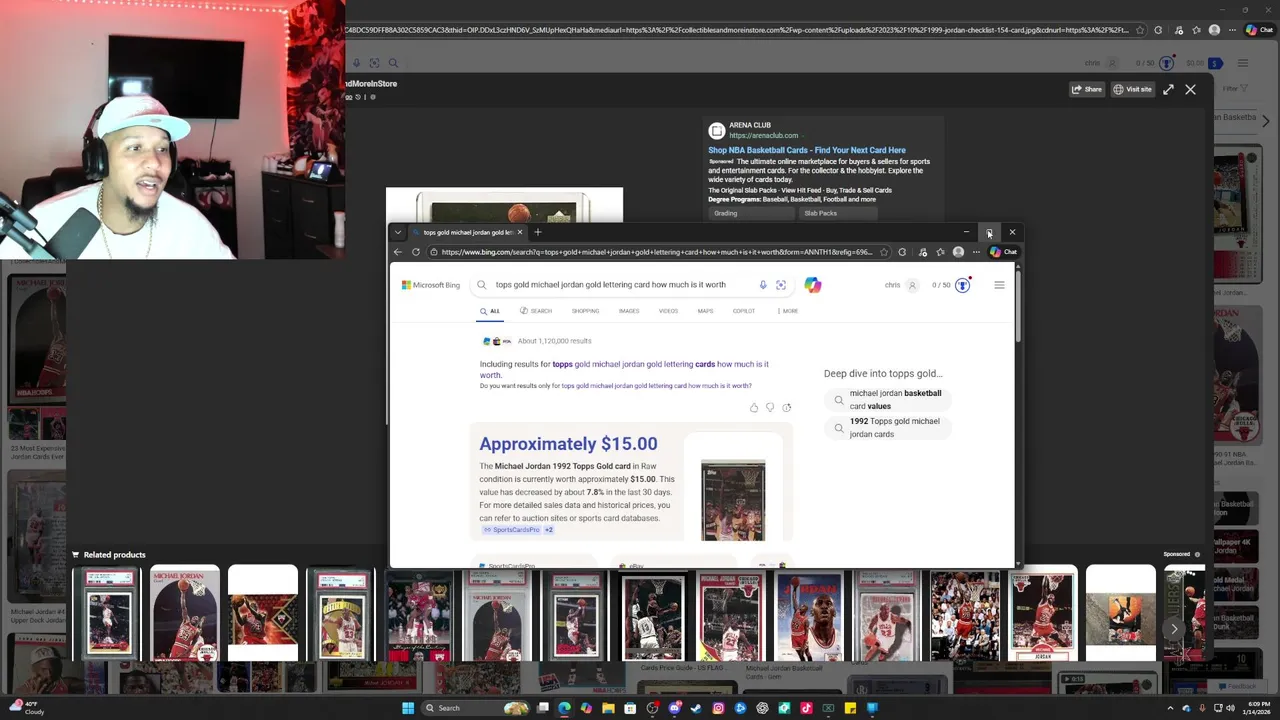Click the Bing Rewards trophy badge in front window
Screen dimensions: 1280x720
(x=962, y=285)
